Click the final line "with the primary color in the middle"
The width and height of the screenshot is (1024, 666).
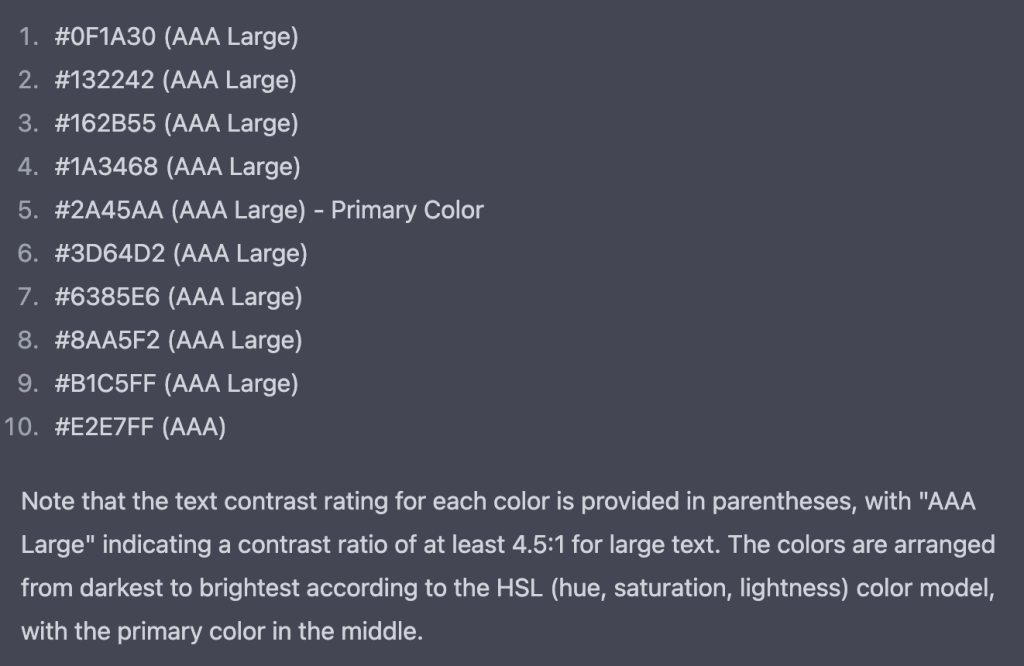pyautogui.click(x=222, y=632)
